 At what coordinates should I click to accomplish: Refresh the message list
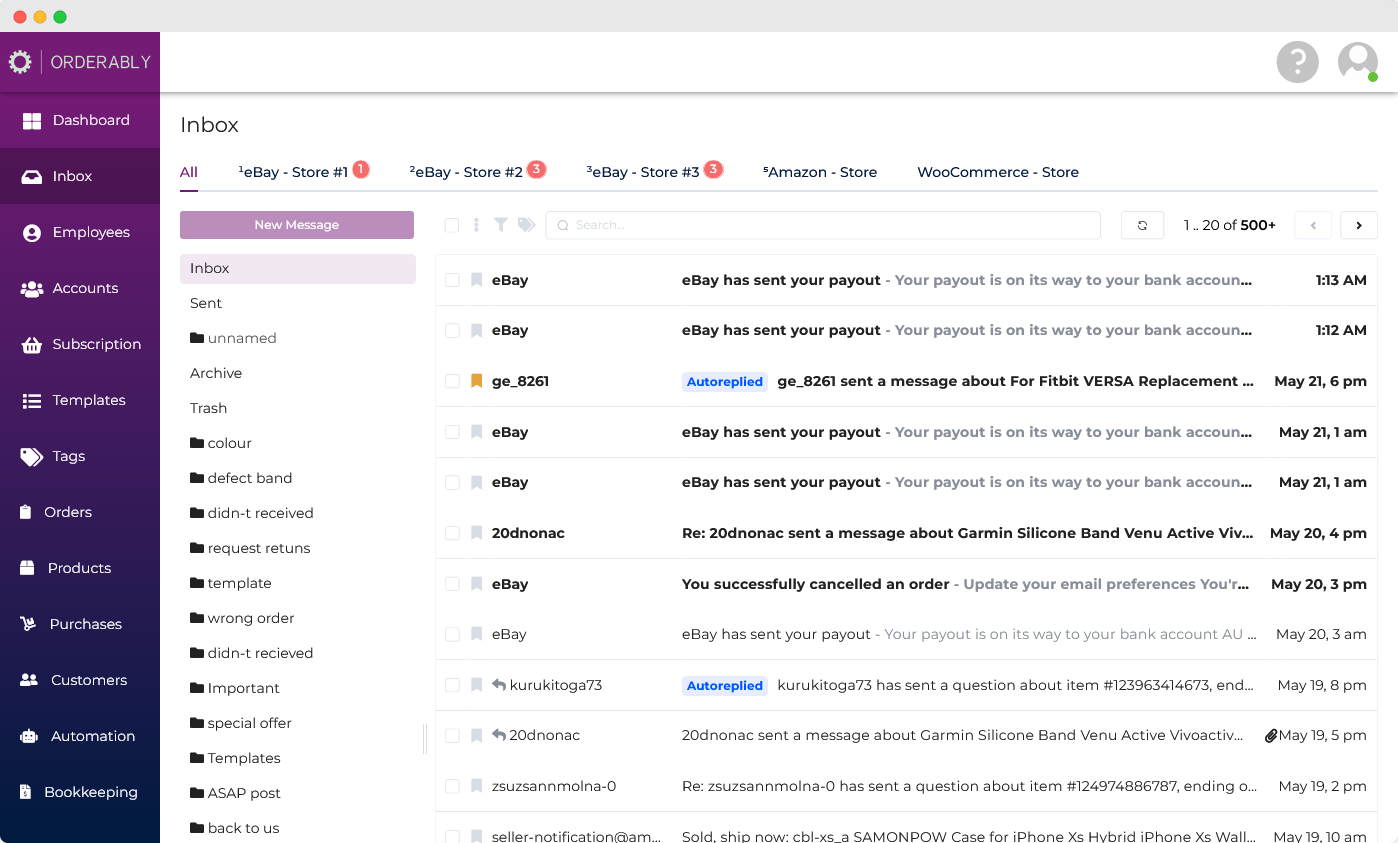click(x=1142, y=225)
